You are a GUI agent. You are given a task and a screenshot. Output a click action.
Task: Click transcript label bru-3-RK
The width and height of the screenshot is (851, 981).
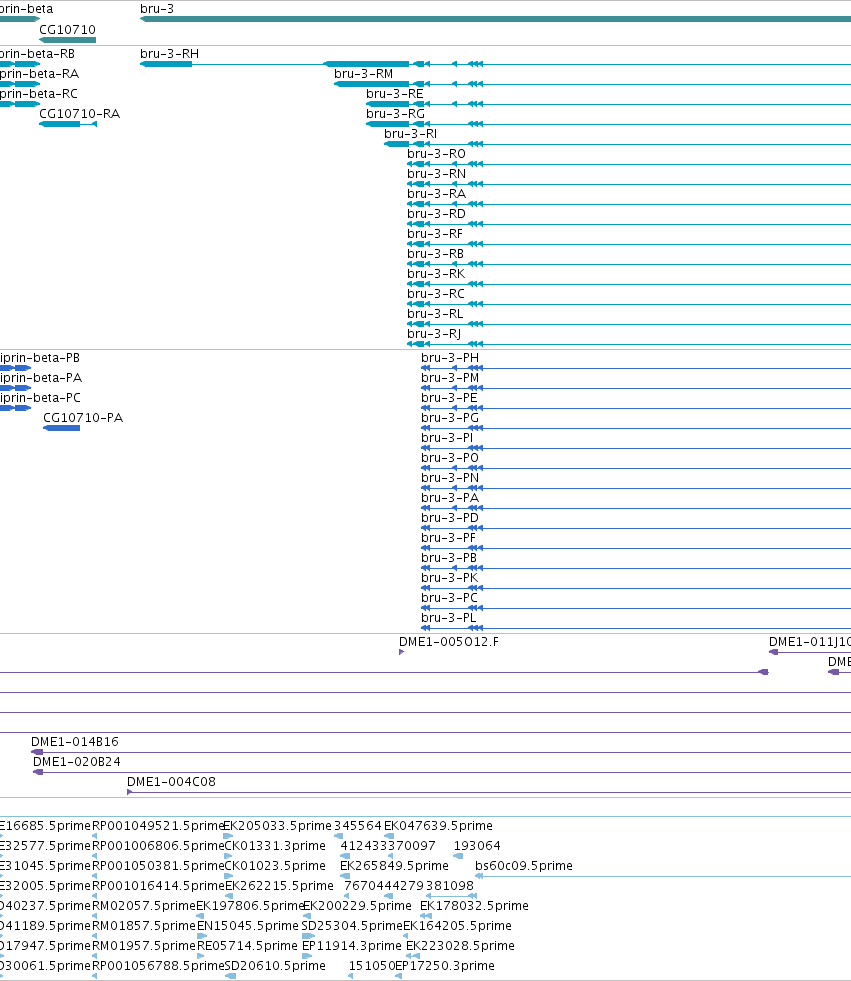[436, 274]
